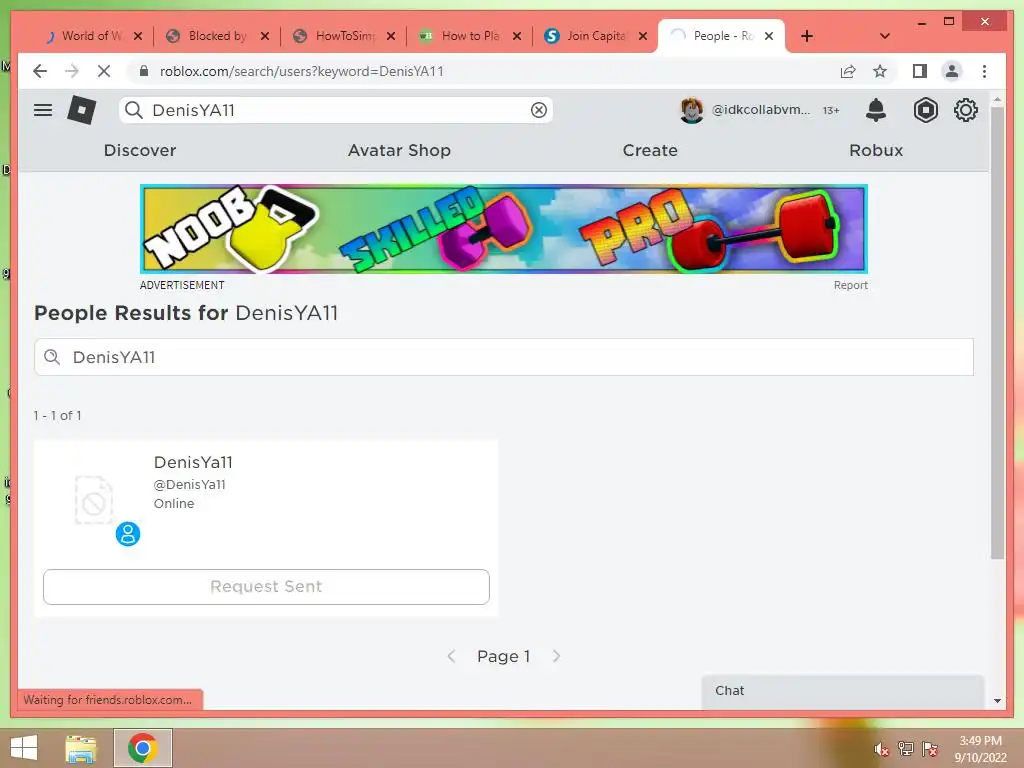This screenshot has height=768, width=1024.
Task: Click the Roblox logo home icon
Action: 82,110
